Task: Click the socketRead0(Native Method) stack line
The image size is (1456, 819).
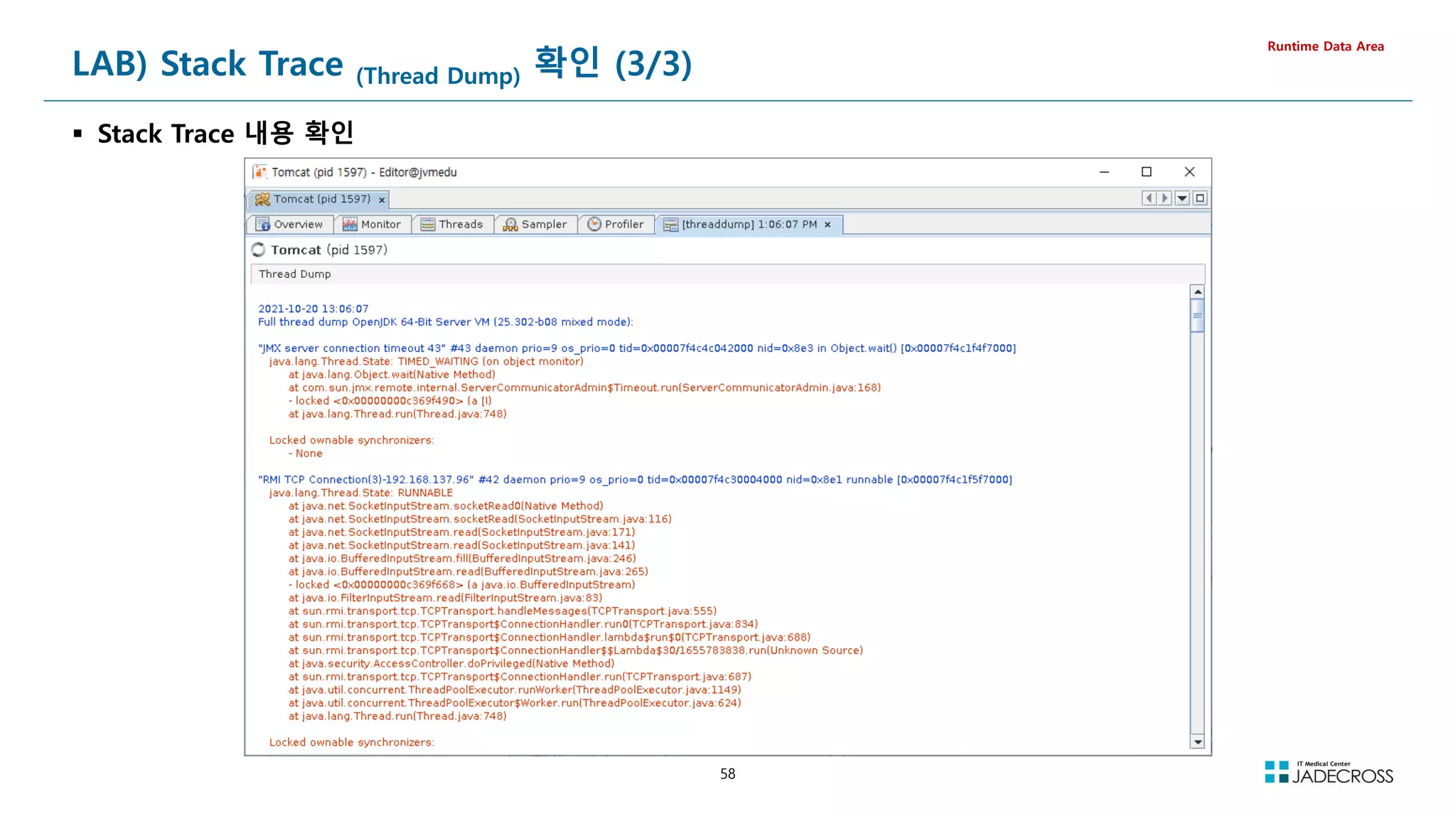Action: click(x=446, y=506)
